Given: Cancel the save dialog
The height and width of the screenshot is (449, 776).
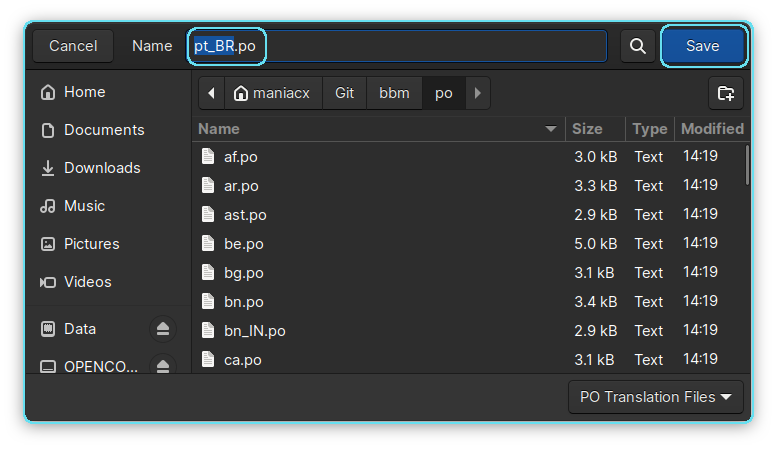Looking at the screenshot, I should tap(73, 46).
